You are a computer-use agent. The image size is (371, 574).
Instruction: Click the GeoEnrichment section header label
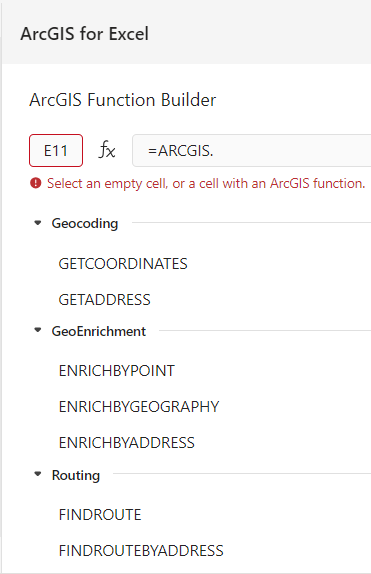[99, 331]
